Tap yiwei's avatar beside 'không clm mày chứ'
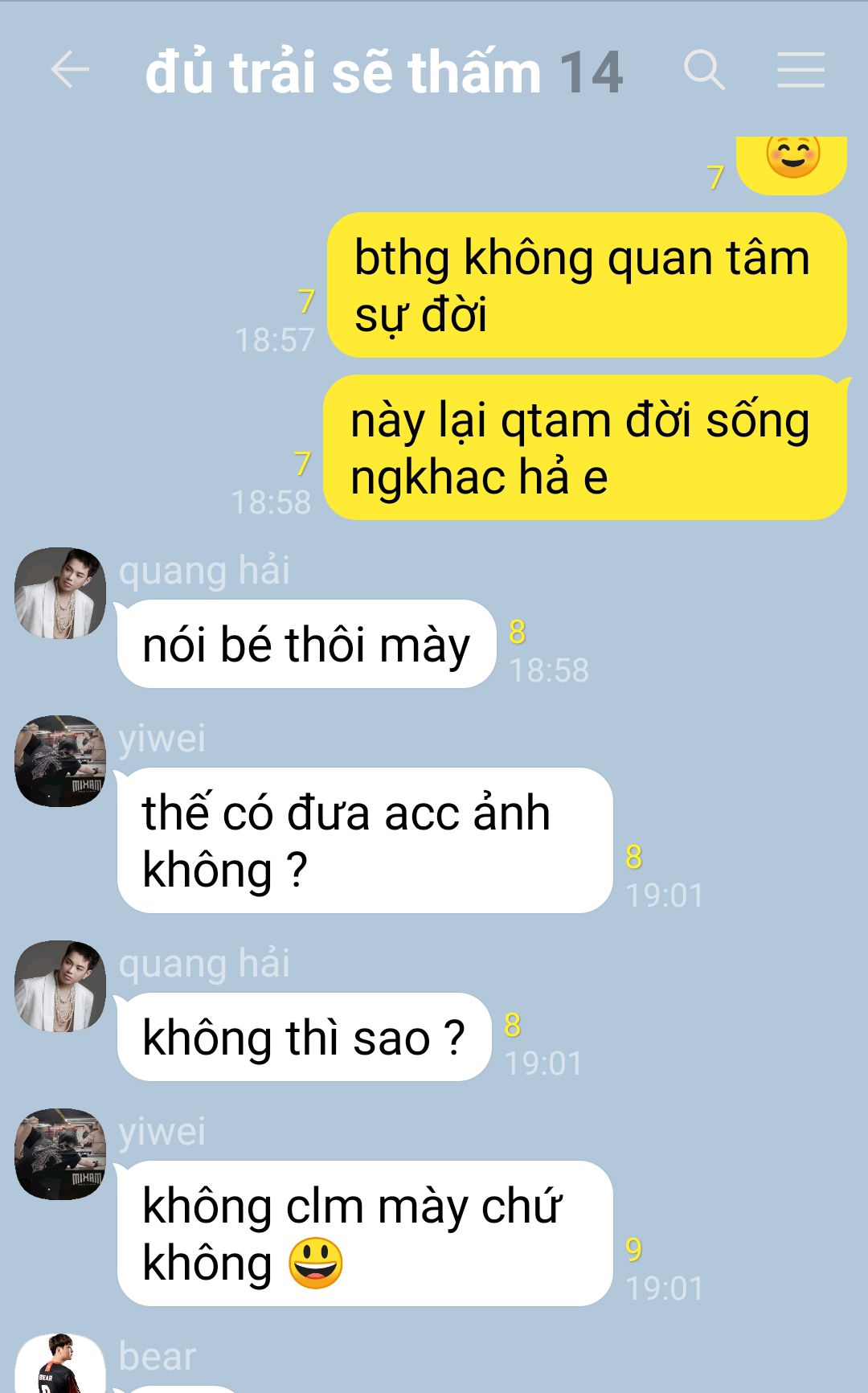 coord(60,1154)
